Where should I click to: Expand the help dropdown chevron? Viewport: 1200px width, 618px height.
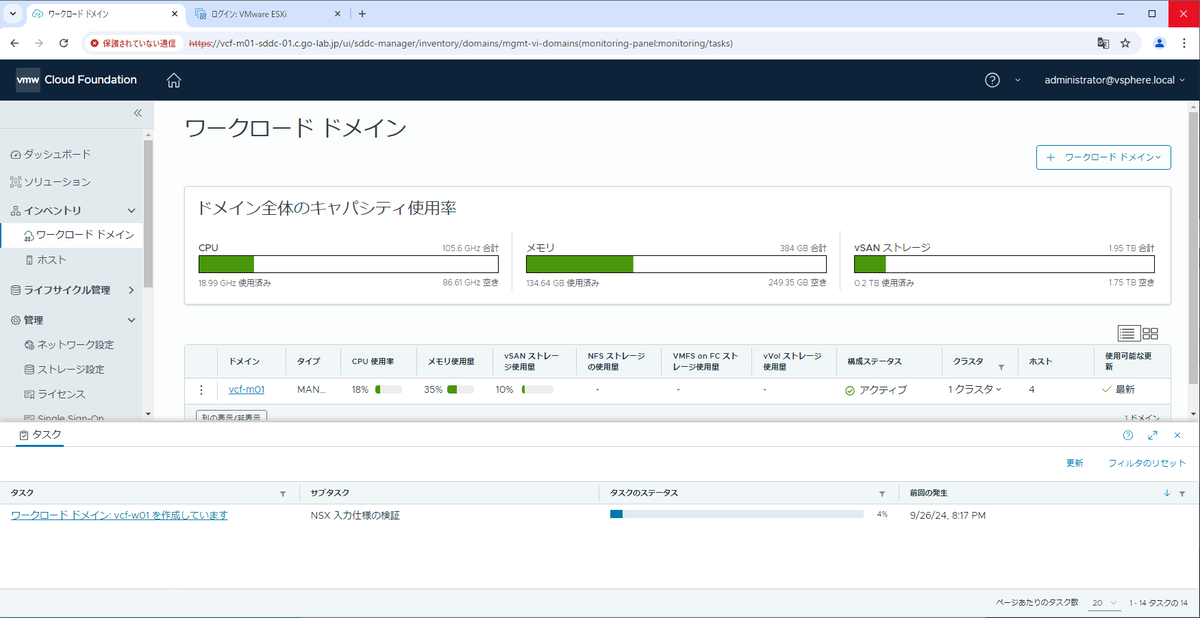[1018, 80]
